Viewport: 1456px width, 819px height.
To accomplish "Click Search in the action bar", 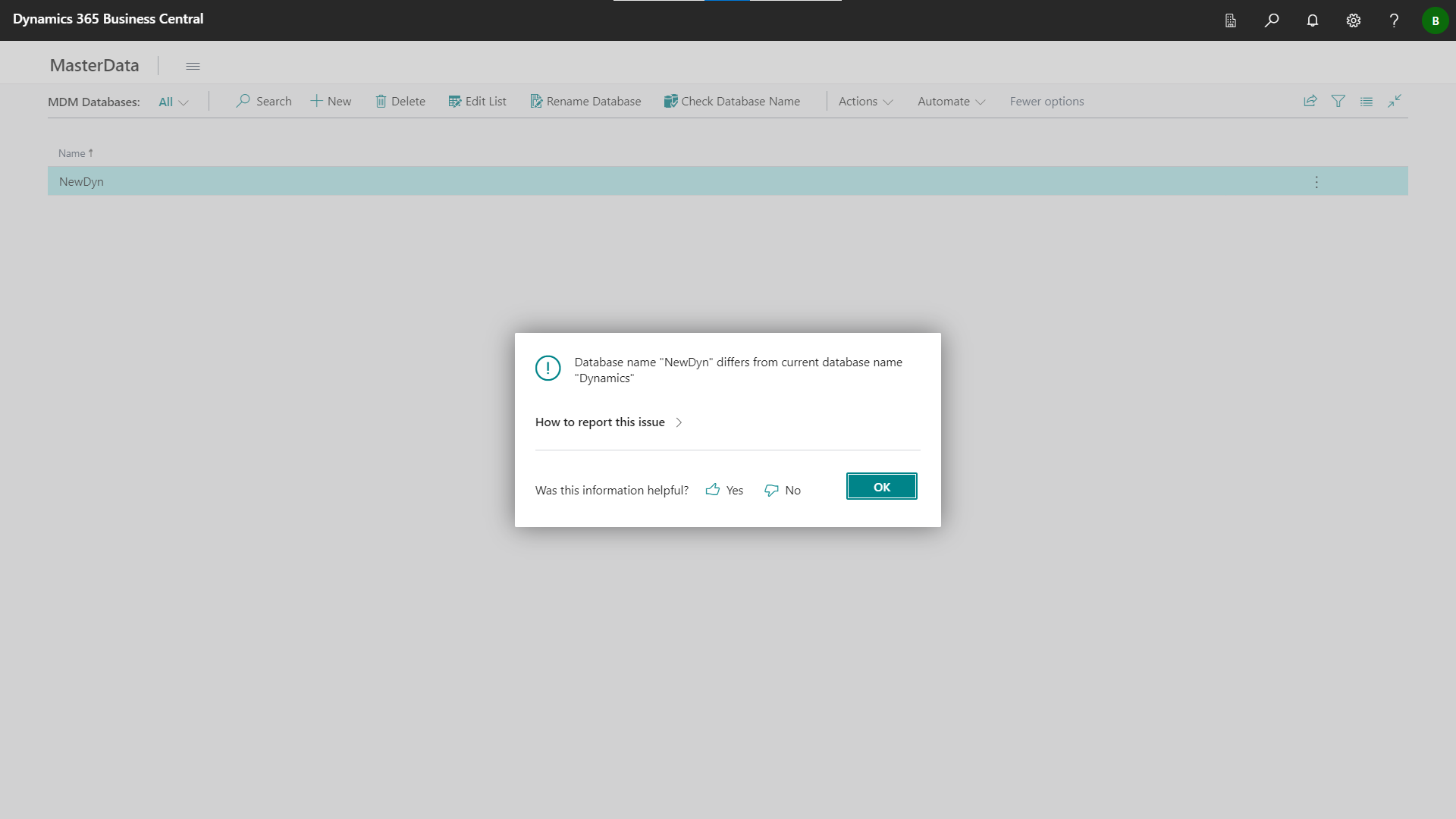I will coord(263,101).
